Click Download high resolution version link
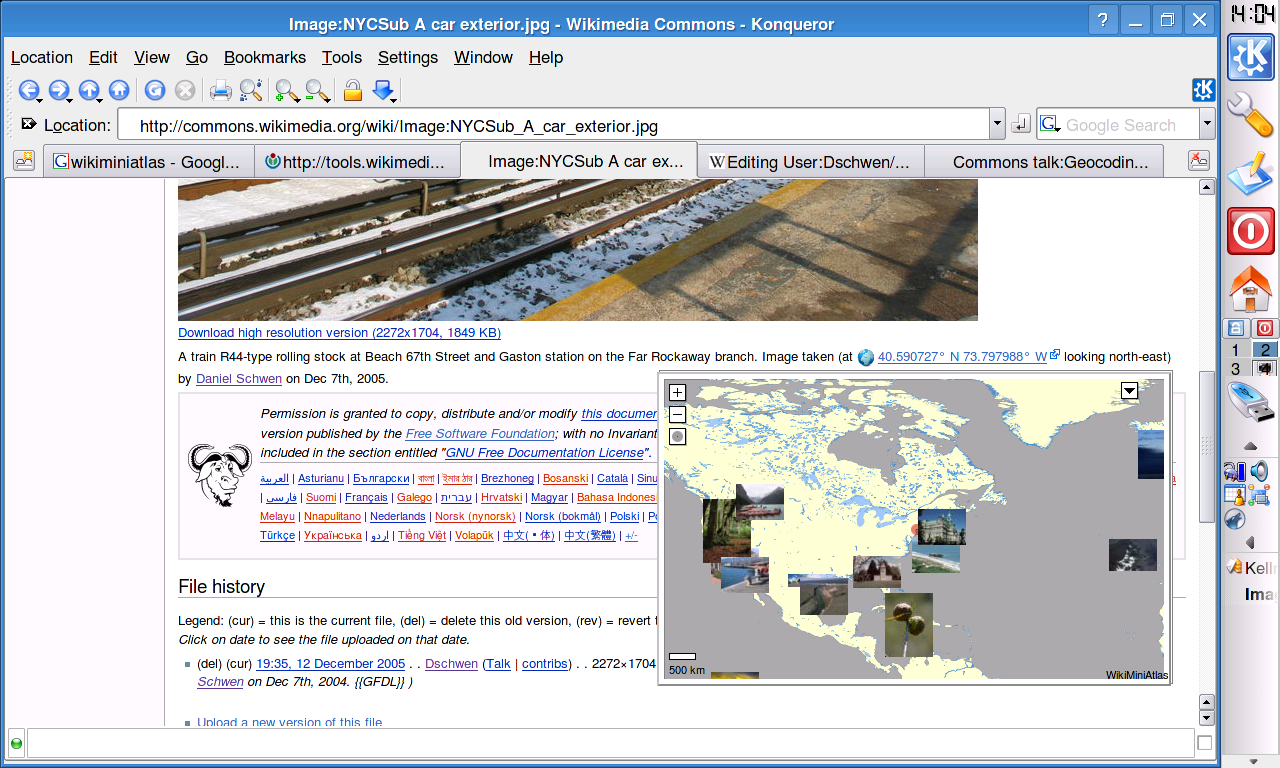The image size is (1280, 768). [339, 332]
